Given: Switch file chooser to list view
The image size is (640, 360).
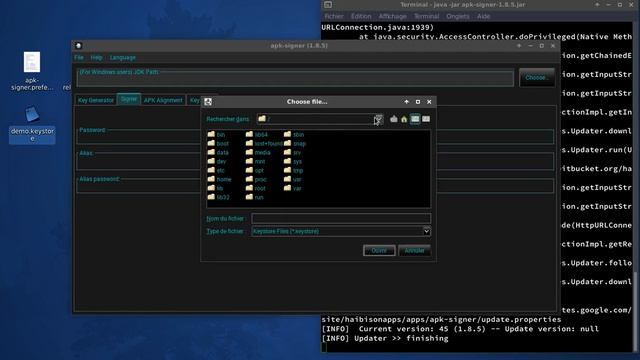Looking at the screenshot, I should [x=415, y=119].
